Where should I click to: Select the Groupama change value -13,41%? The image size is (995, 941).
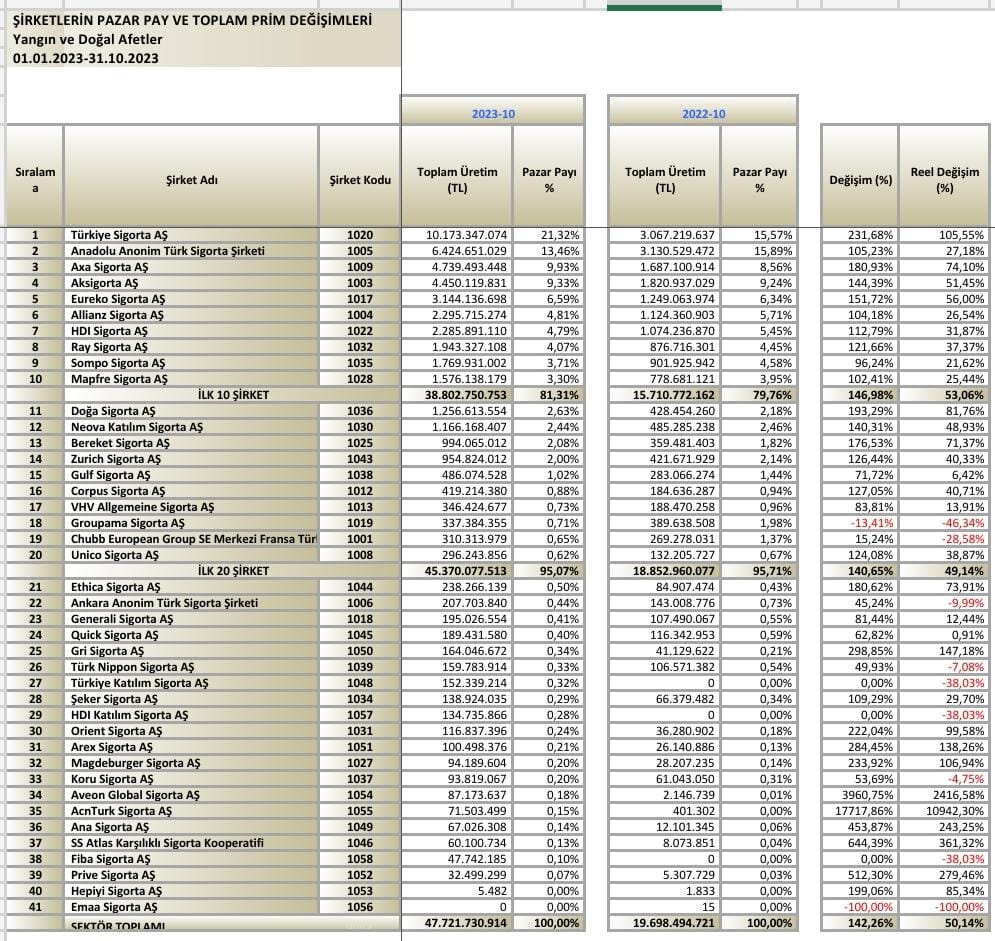tap(870, 523)
